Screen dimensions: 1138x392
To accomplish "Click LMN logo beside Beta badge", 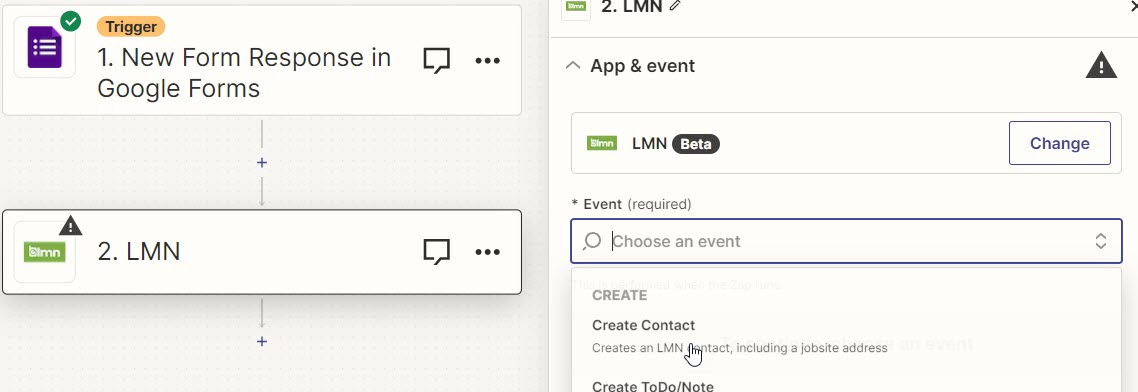I will 602,143.
